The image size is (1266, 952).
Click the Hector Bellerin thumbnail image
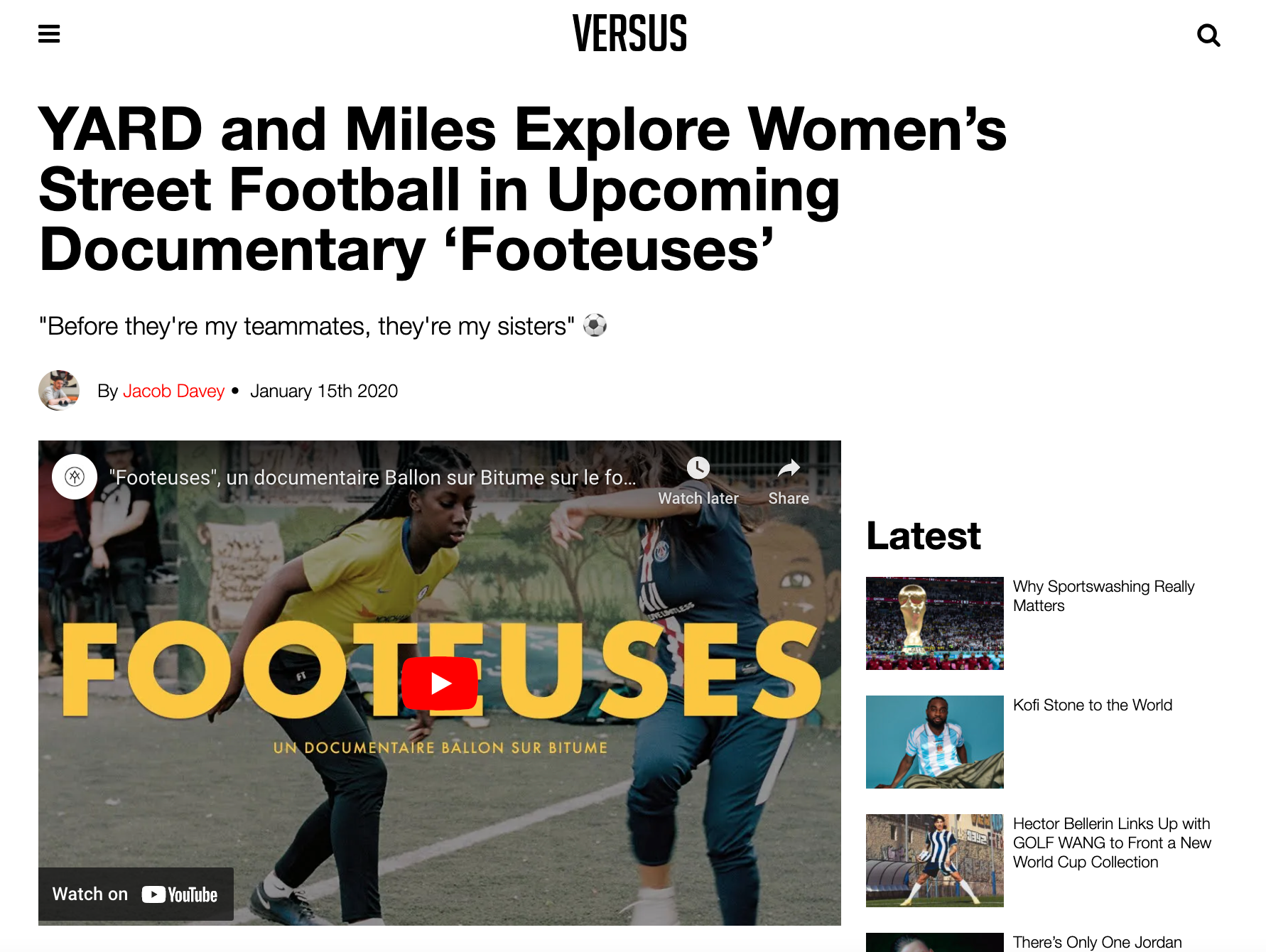click(935, 860)
